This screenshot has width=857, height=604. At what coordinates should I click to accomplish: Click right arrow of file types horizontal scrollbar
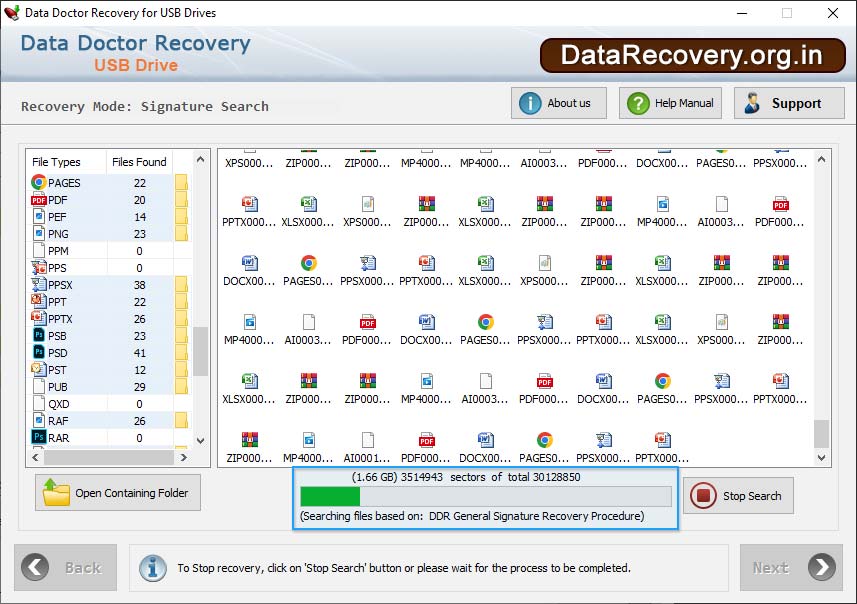click(184, 458)
